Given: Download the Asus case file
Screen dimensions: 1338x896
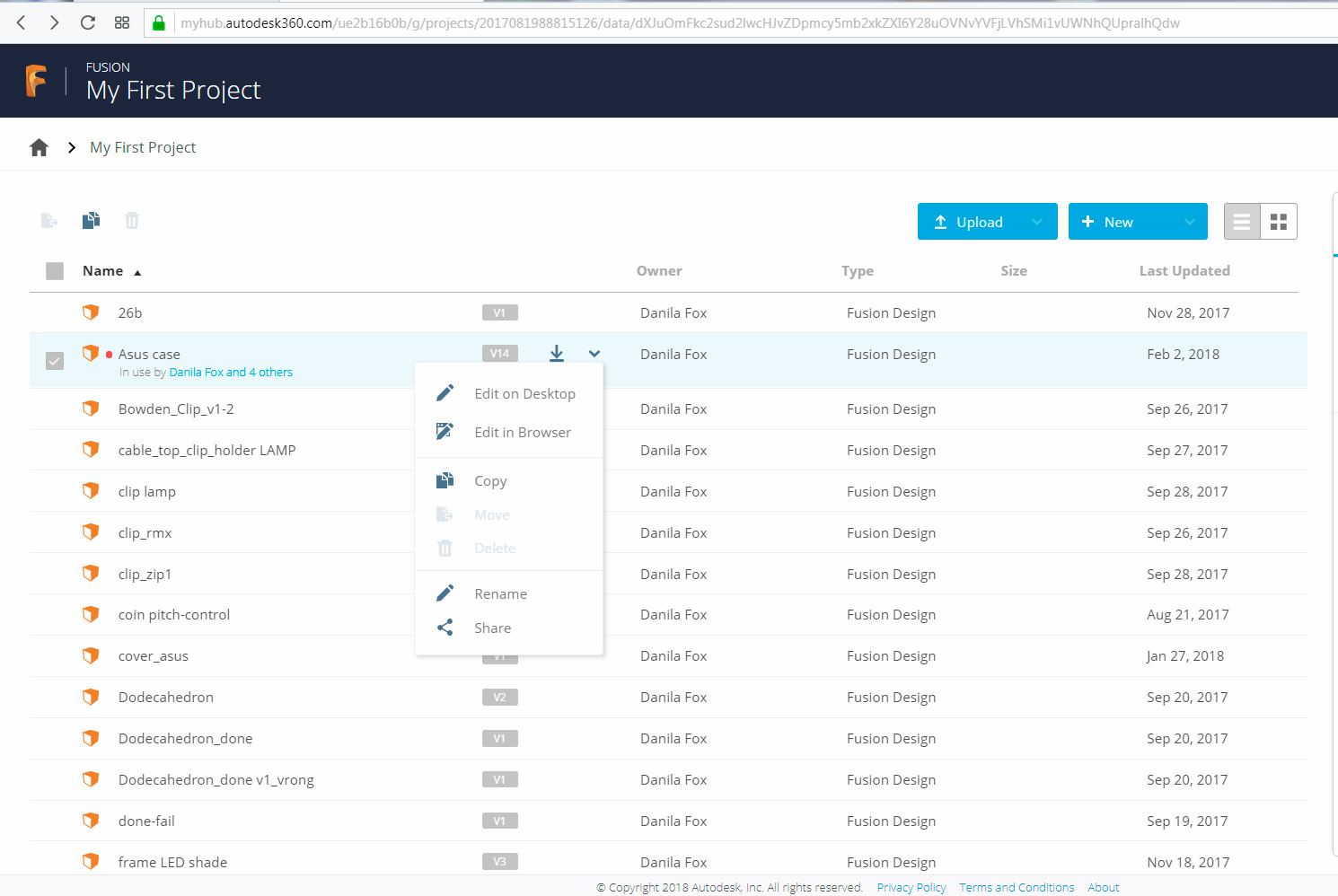Looking at the screenshot, I should click(557, 354).
